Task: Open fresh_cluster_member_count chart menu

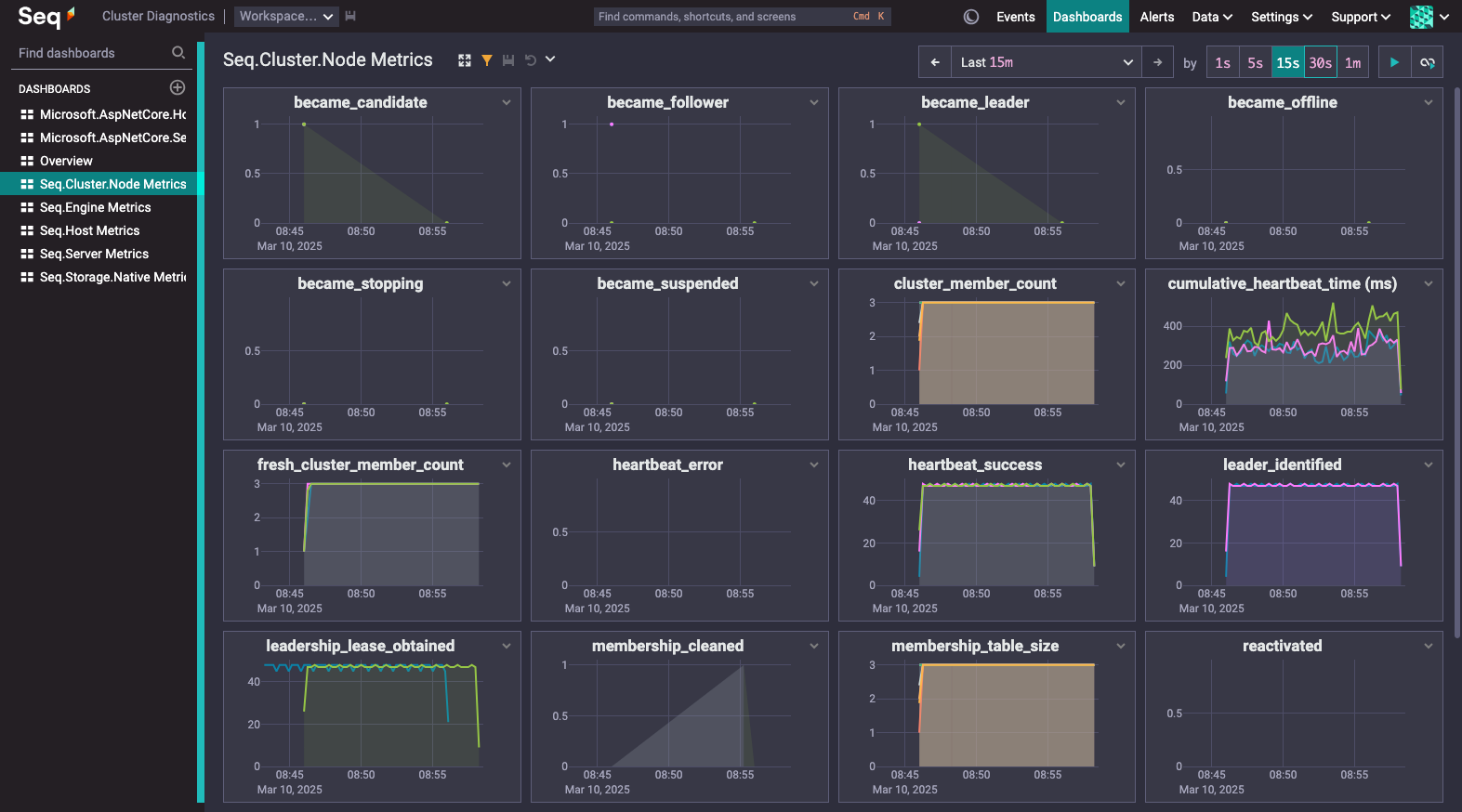Action: coord(507,465)
